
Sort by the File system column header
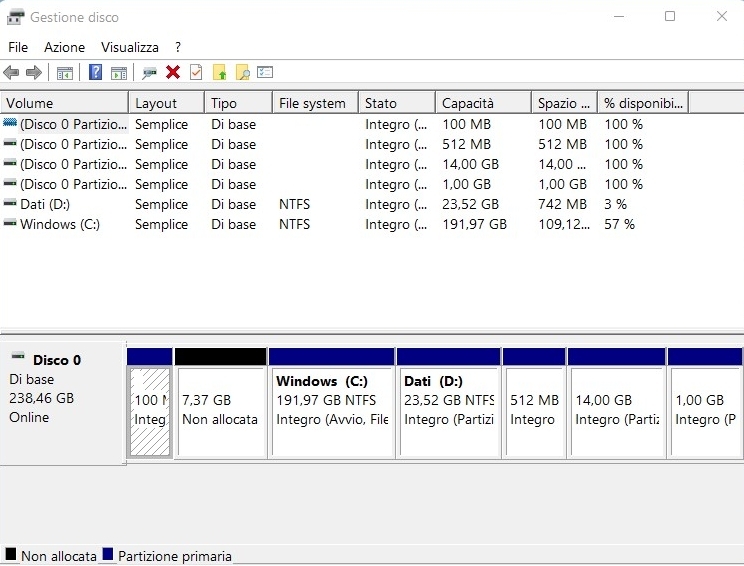[x=315, y=103]
